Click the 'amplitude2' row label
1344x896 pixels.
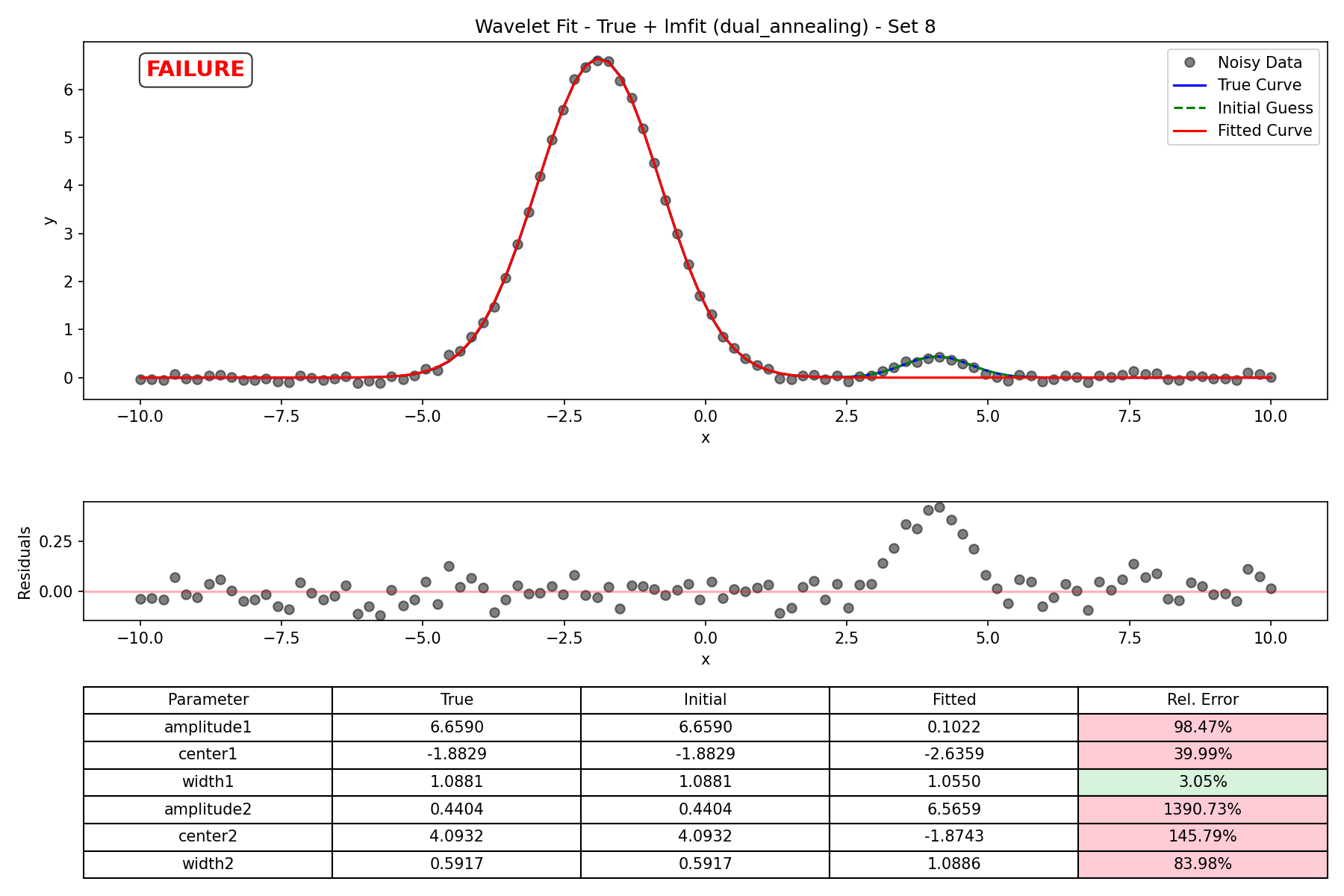point(208,809)
